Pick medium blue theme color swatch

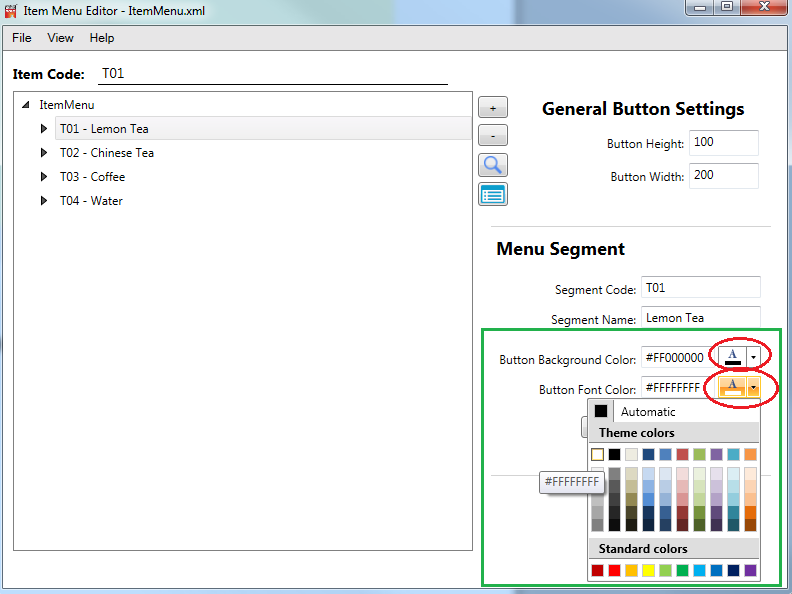point(666,455)
